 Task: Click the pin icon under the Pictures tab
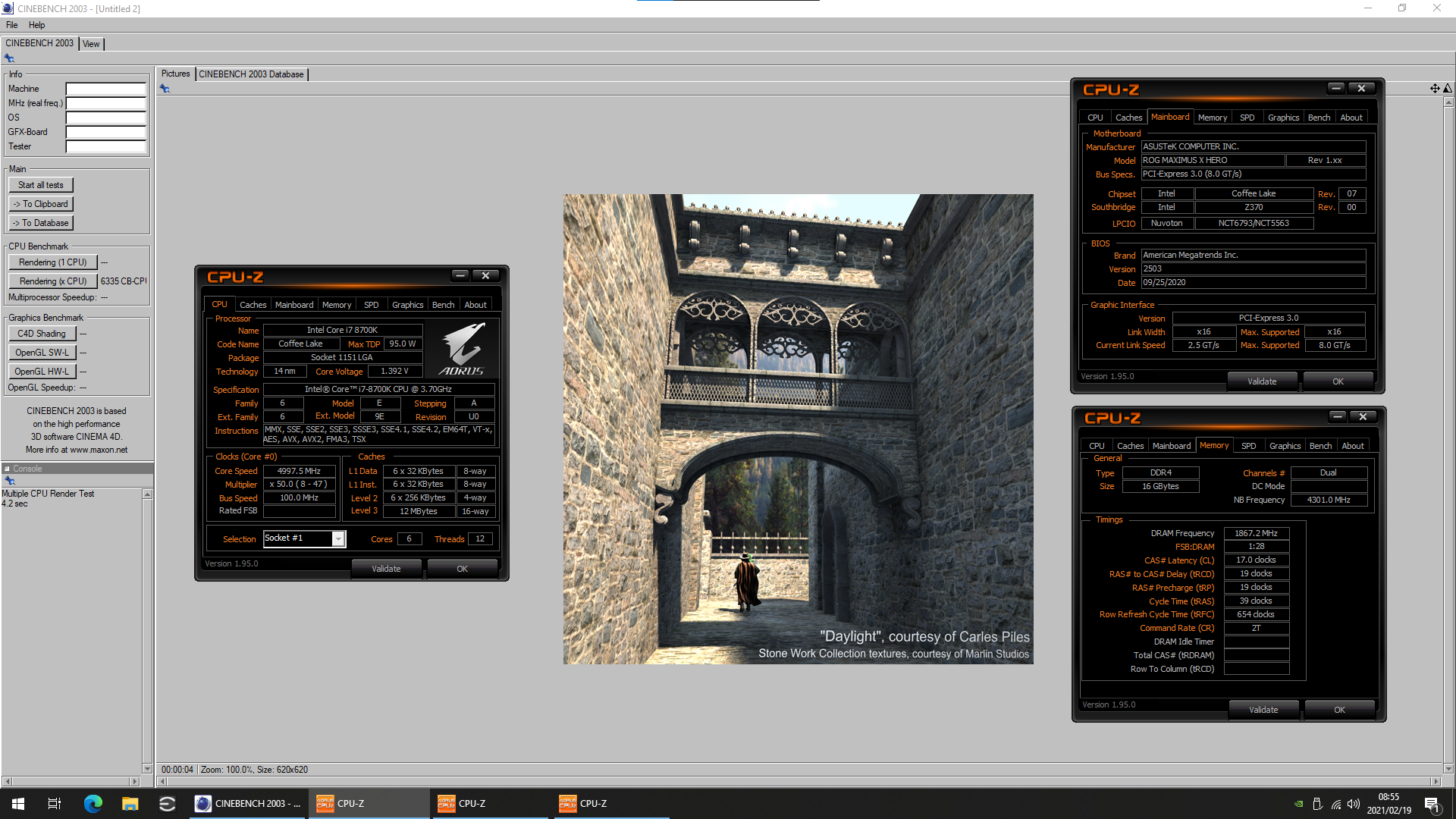(x=165, y=89)
